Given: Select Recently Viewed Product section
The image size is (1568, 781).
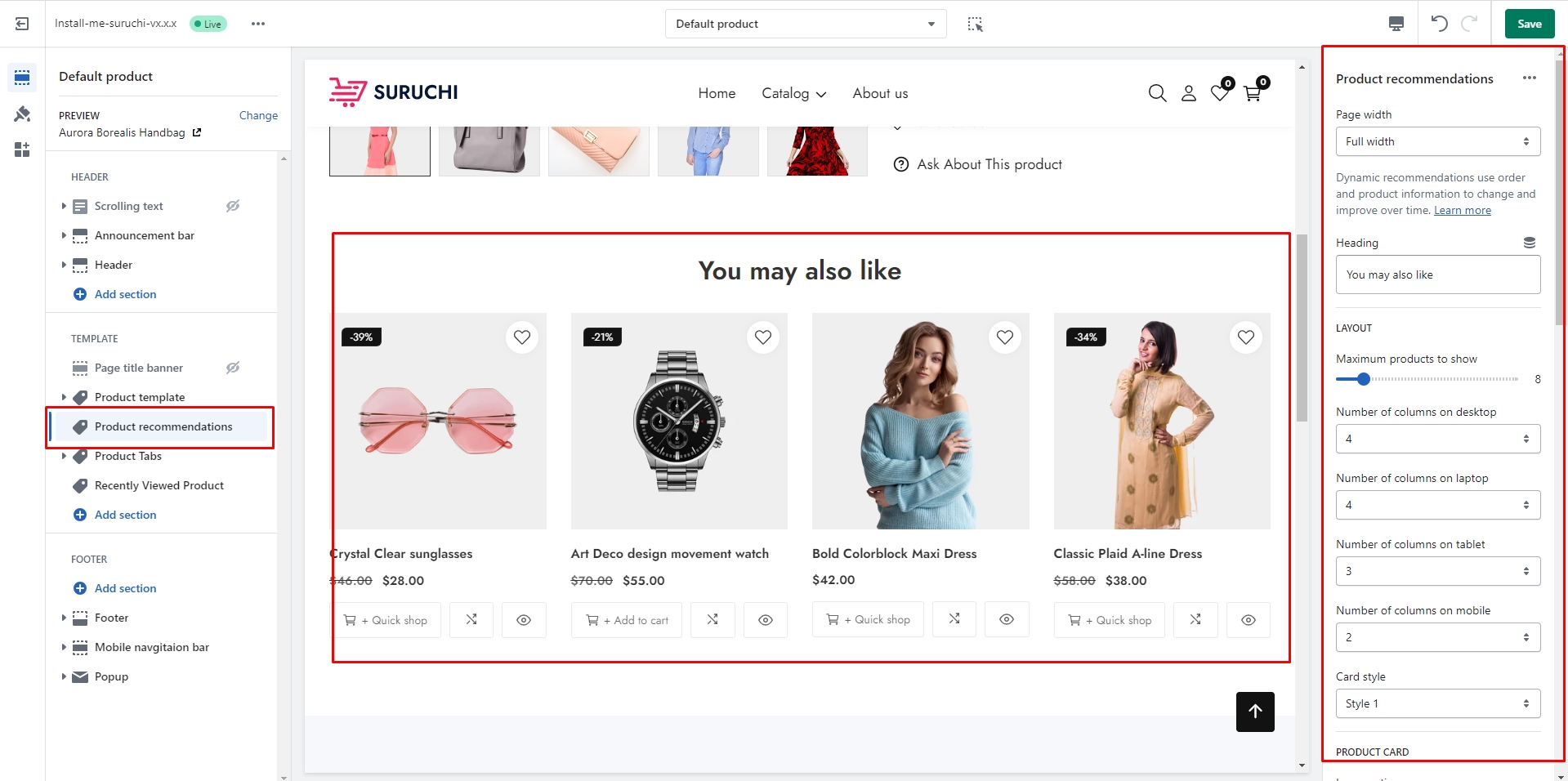Looking at the screenshot, I should click(x=159, y=485).
